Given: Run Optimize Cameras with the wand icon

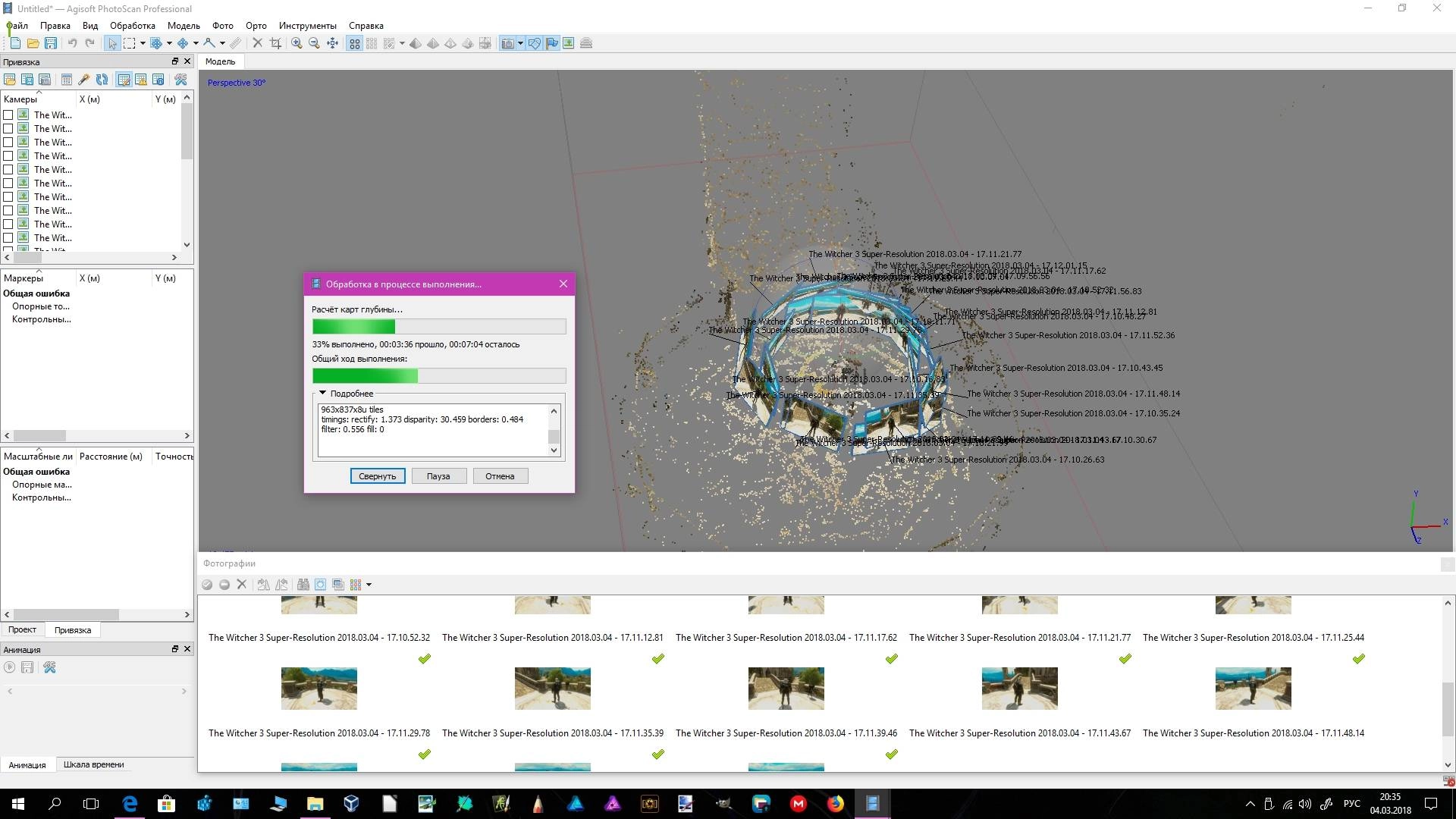Looking at the screenshot, I should click(x=84, y=80).
